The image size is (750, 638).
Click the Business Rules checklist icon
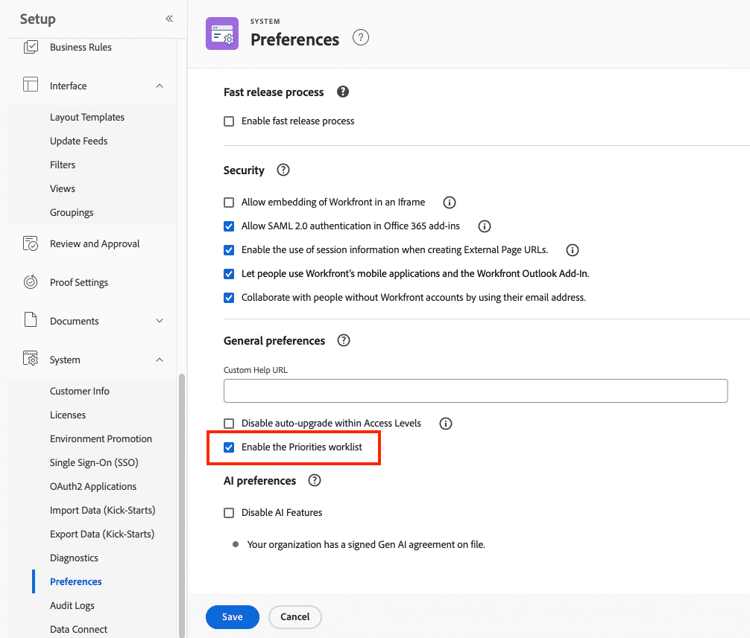click(x=31, y=47)
